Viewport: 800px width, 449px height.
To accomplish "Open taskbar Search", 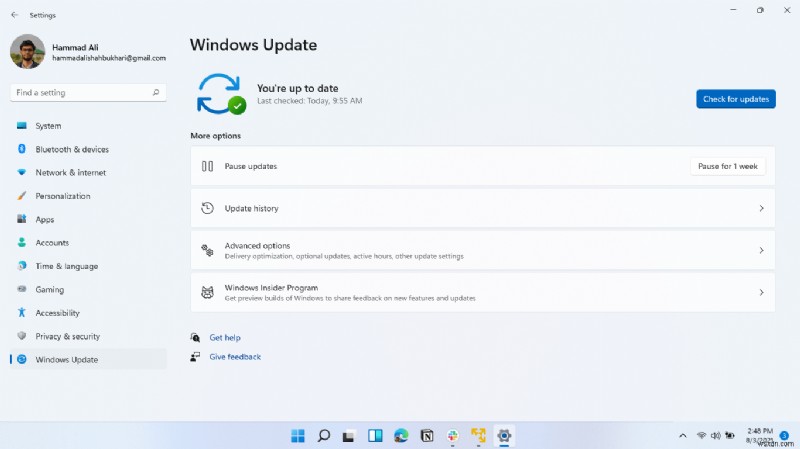I will point(323,436).
